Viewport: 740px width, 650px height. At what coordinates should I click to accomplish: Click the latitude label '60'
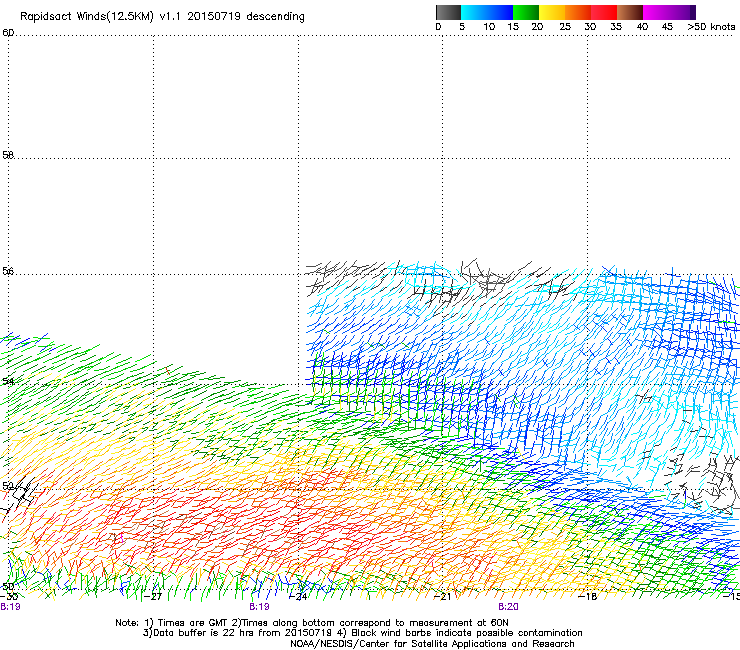click(8, 33)
